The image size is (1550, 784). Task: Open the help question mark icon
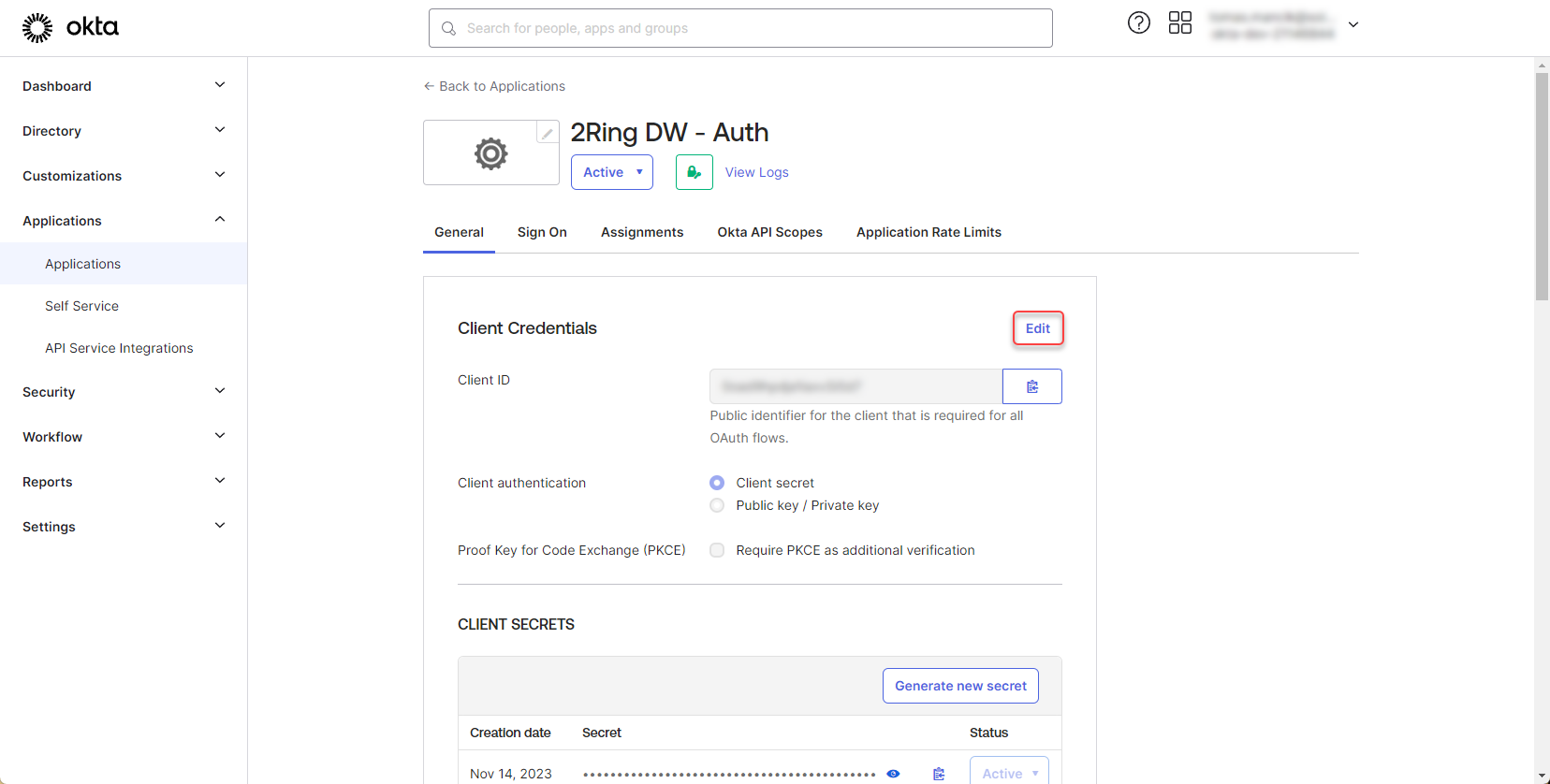(x=1138, y=23)
